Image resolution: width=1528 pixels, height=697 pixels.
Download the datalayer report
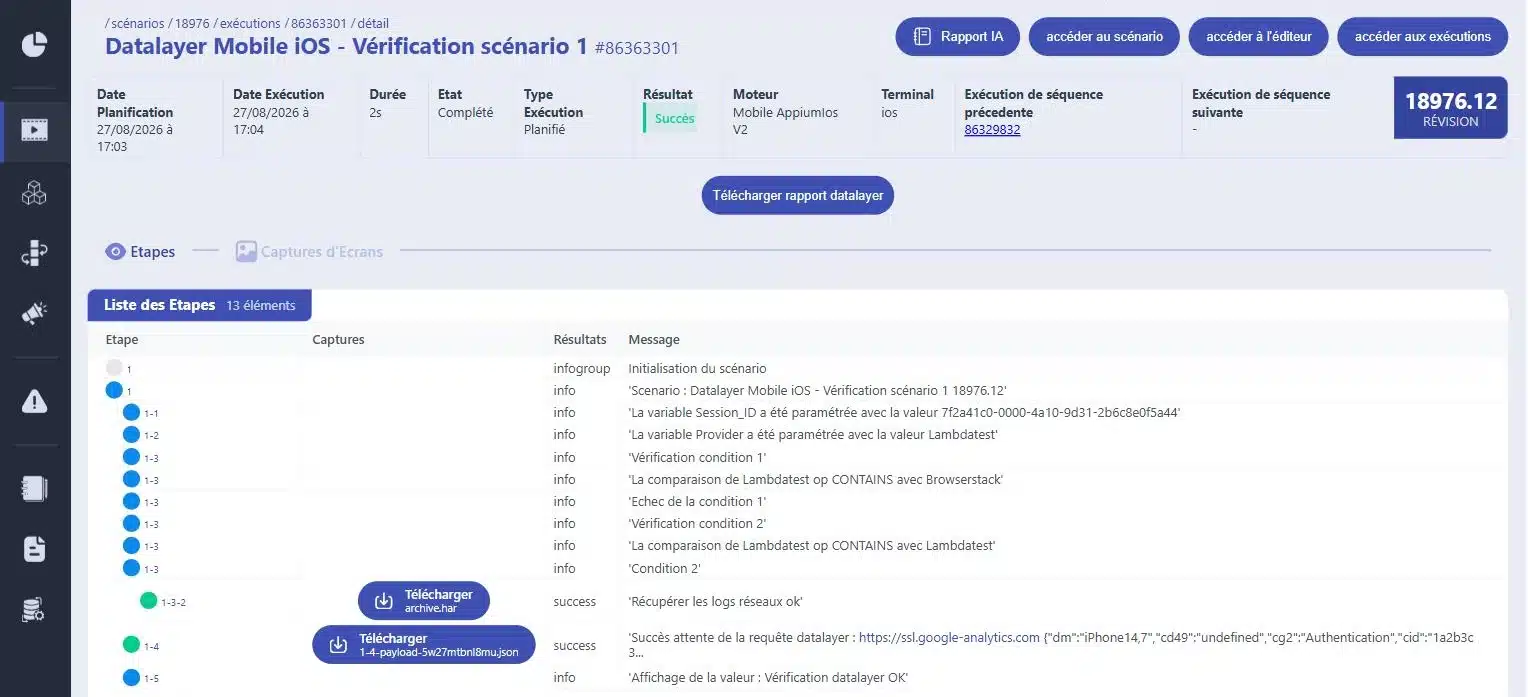coord(798,196)
